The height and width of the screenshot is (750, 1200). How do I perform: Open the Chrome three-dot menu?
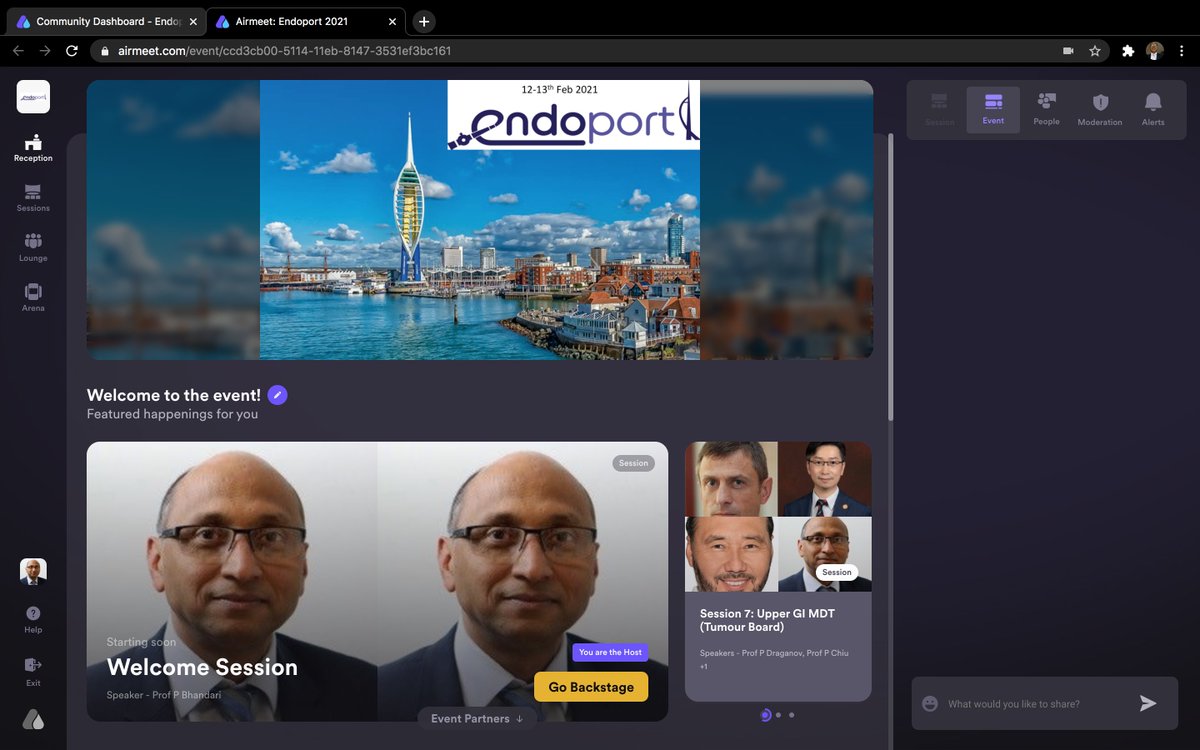(1182, 50)
